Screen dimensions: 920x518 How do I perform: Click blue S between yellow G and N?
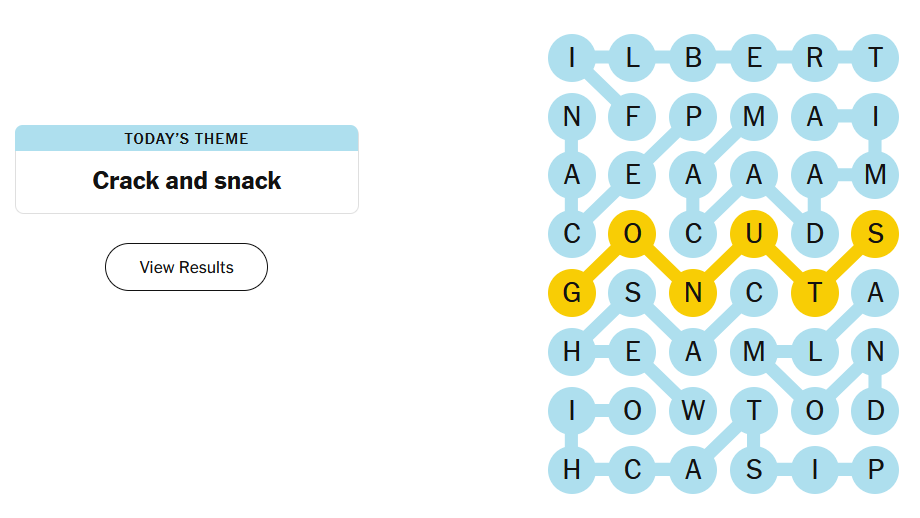coord(632,293)
